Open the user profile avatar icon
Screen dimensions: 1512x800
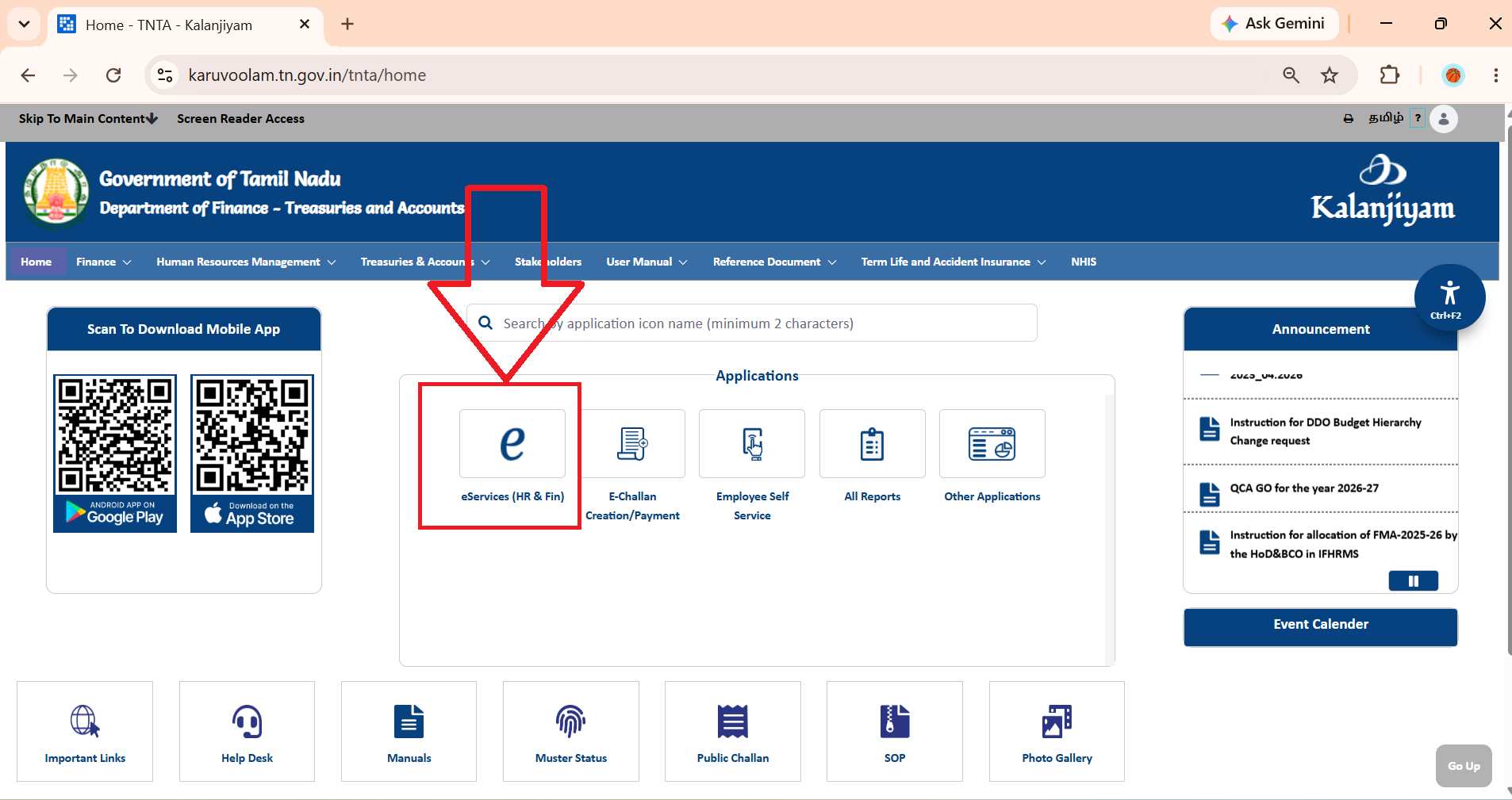[x=1444, y=119]
